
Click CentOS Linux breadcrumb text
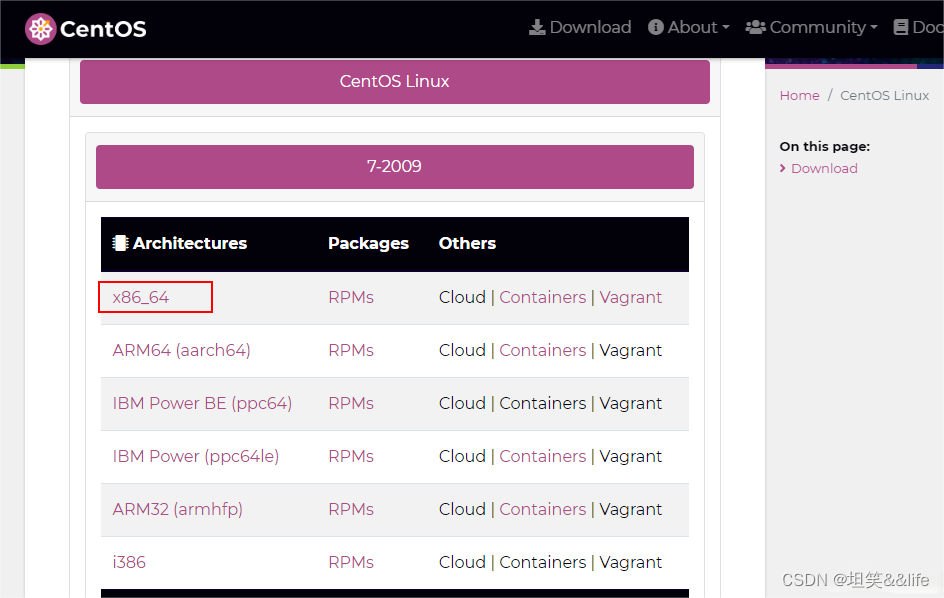click(x=884, y=95)
